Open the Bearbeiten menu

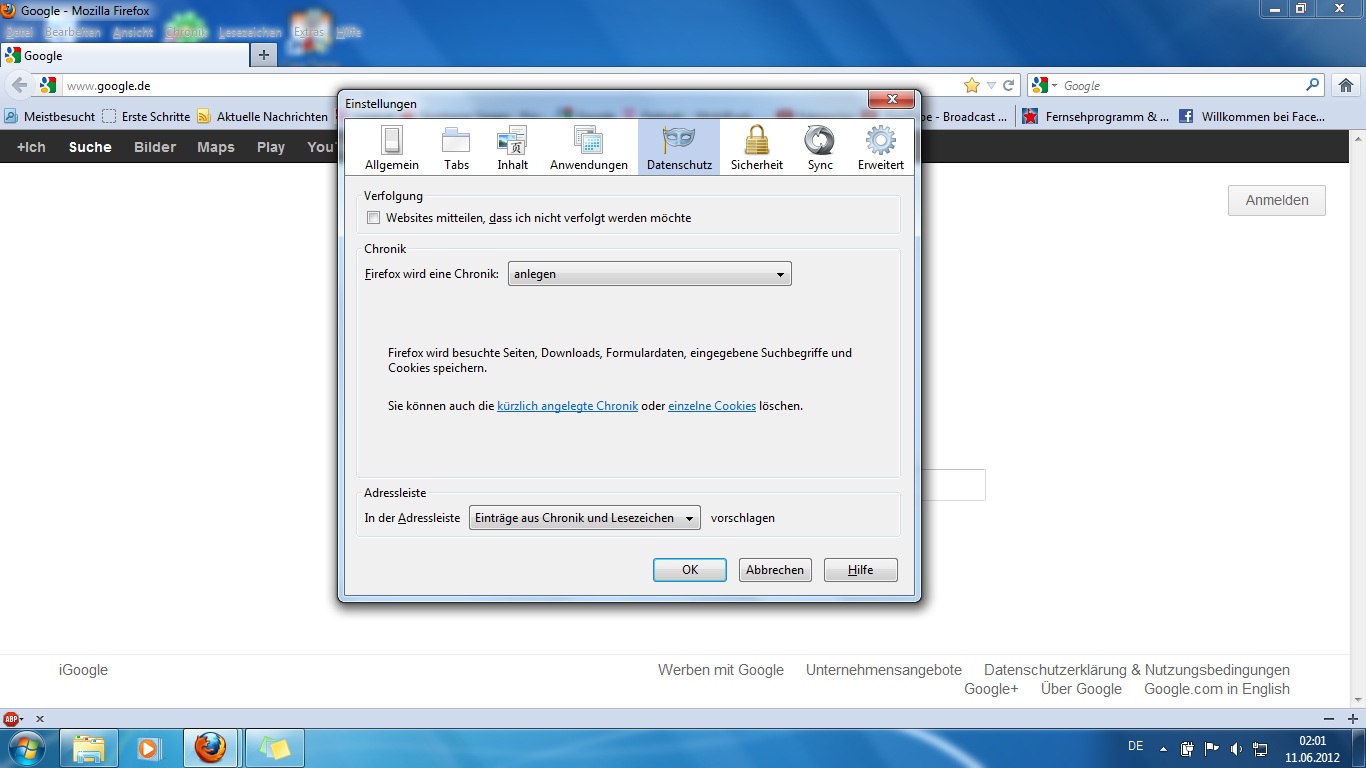[x=72, y=32]
